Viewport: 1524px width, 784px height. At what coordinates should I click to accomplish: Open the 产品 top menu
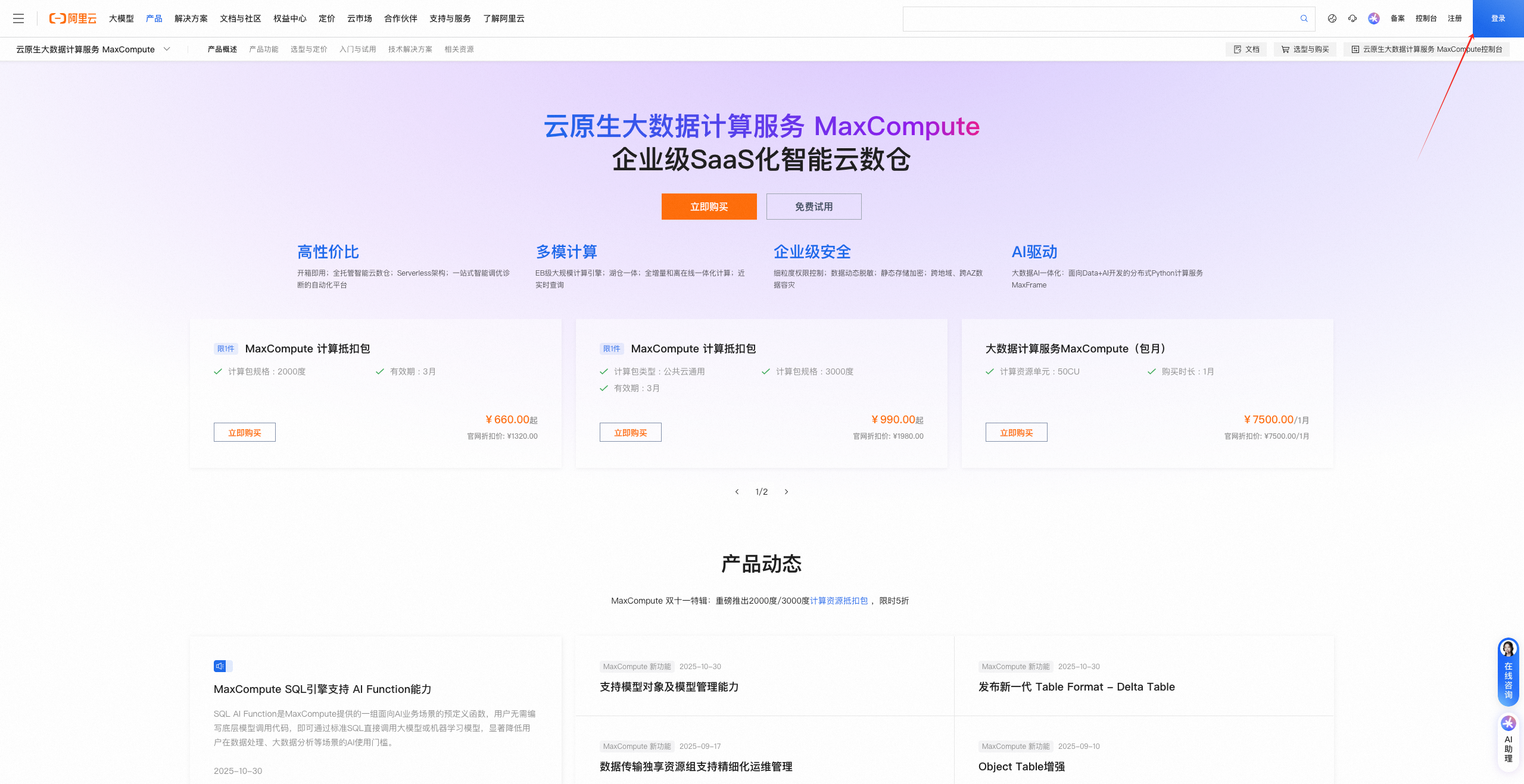pos(154,18)
